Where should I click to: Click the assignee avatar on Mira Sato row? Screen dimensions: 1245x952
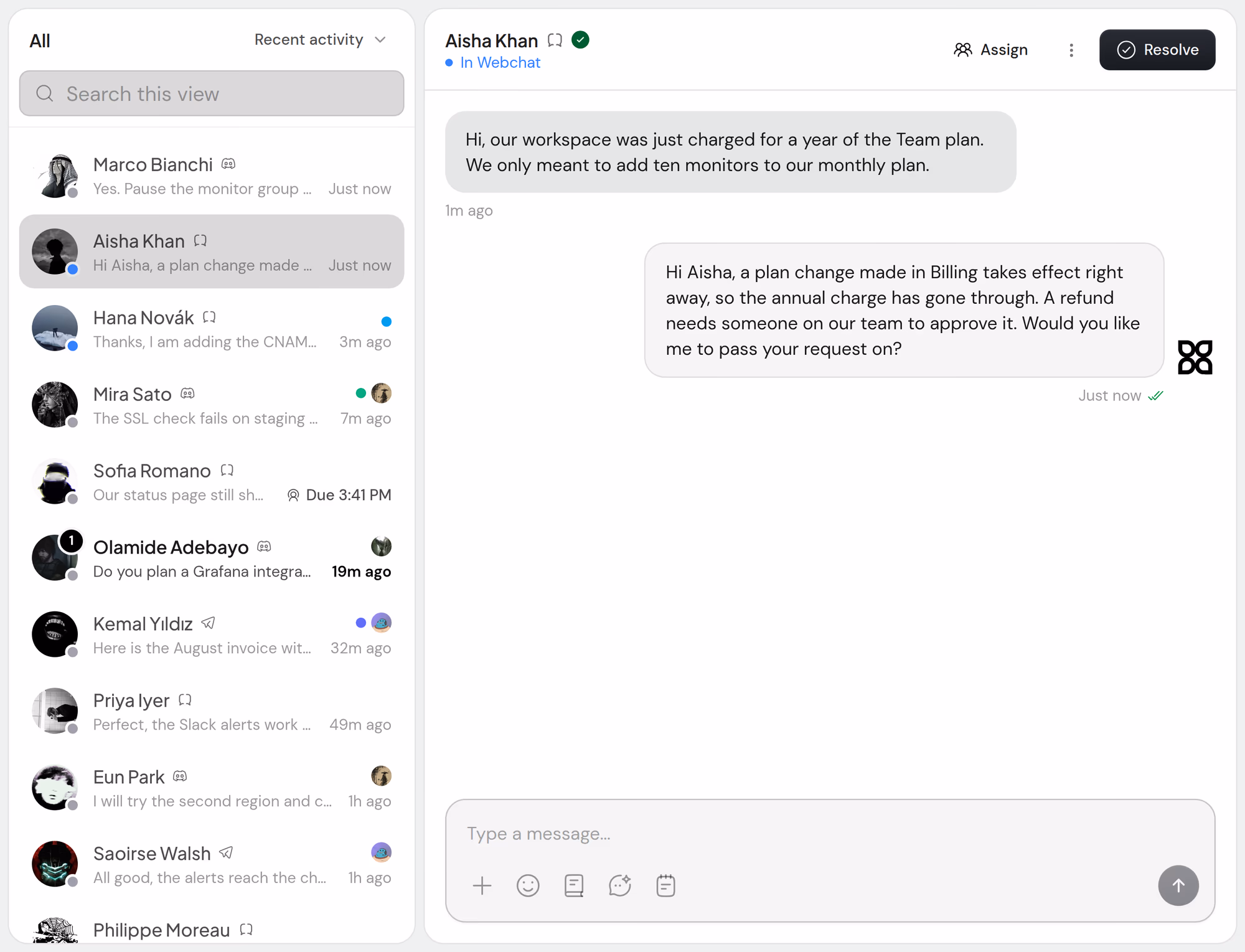(381, 393)
